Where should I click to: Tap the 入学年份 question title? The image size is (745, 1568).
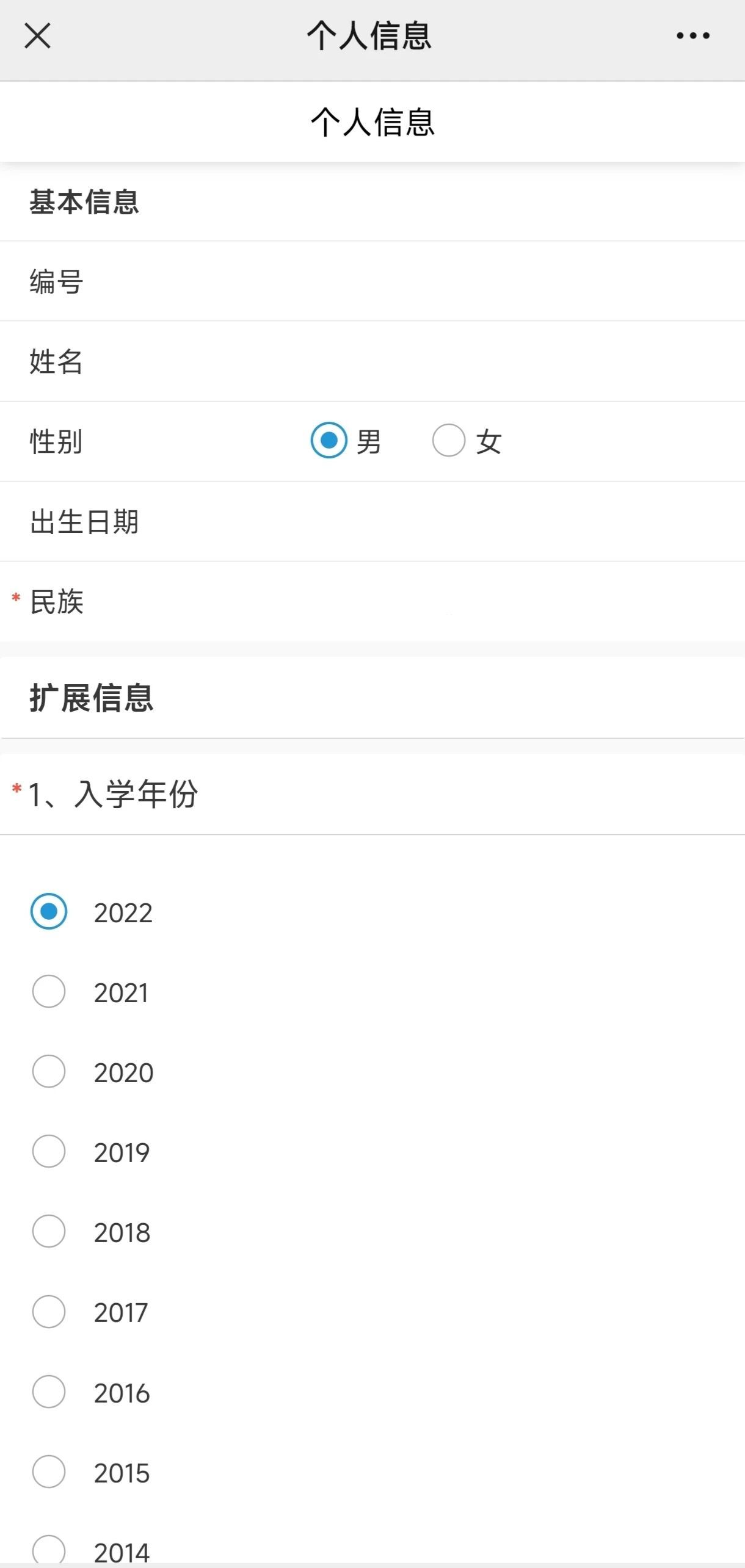113,794
